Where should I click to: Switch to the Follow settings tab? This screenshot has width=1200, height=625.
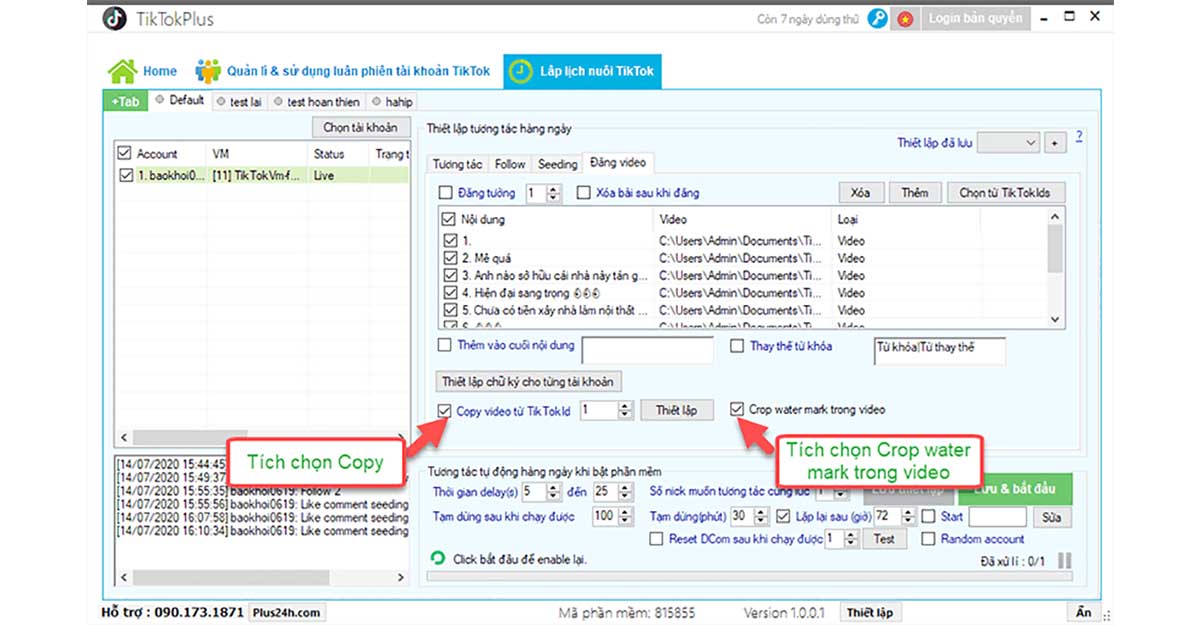click(510, 164)
